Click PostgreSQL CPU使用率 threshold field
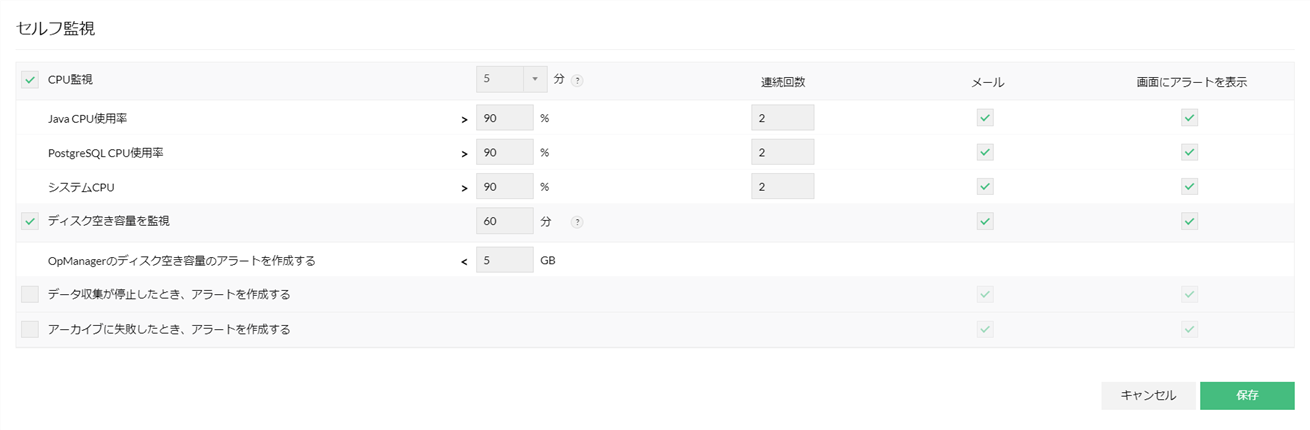Screen dimensions: 1310x430 pyautogui.click(x=504, y=152)
